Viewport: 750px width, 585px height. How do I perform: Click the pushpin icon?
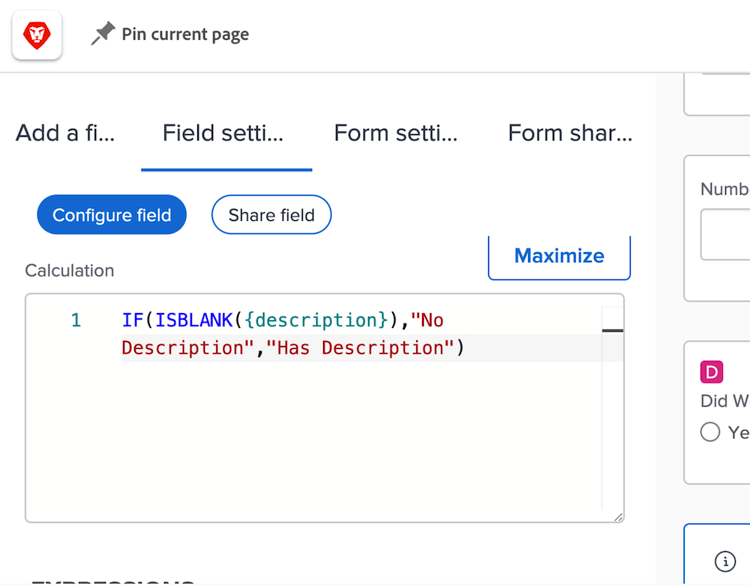click(x=103, y=33)
